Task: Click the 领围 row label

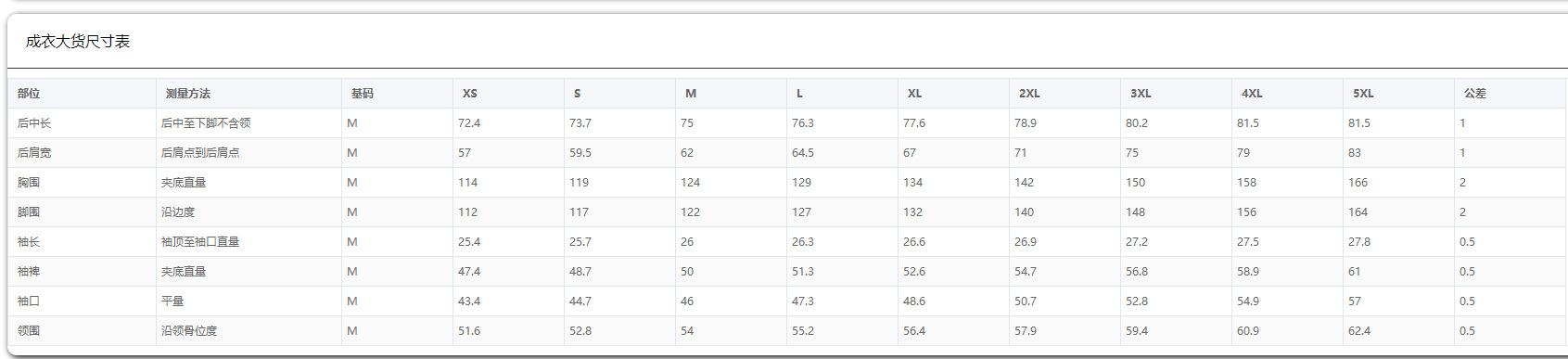Action: click(x=29, y=331)
